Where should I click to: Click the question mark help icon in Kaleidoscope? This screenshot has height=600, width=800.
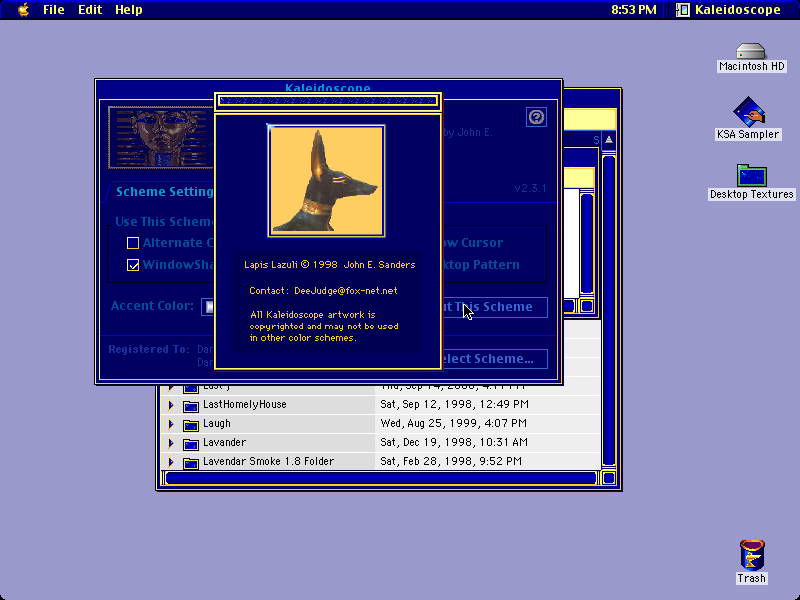536,117
